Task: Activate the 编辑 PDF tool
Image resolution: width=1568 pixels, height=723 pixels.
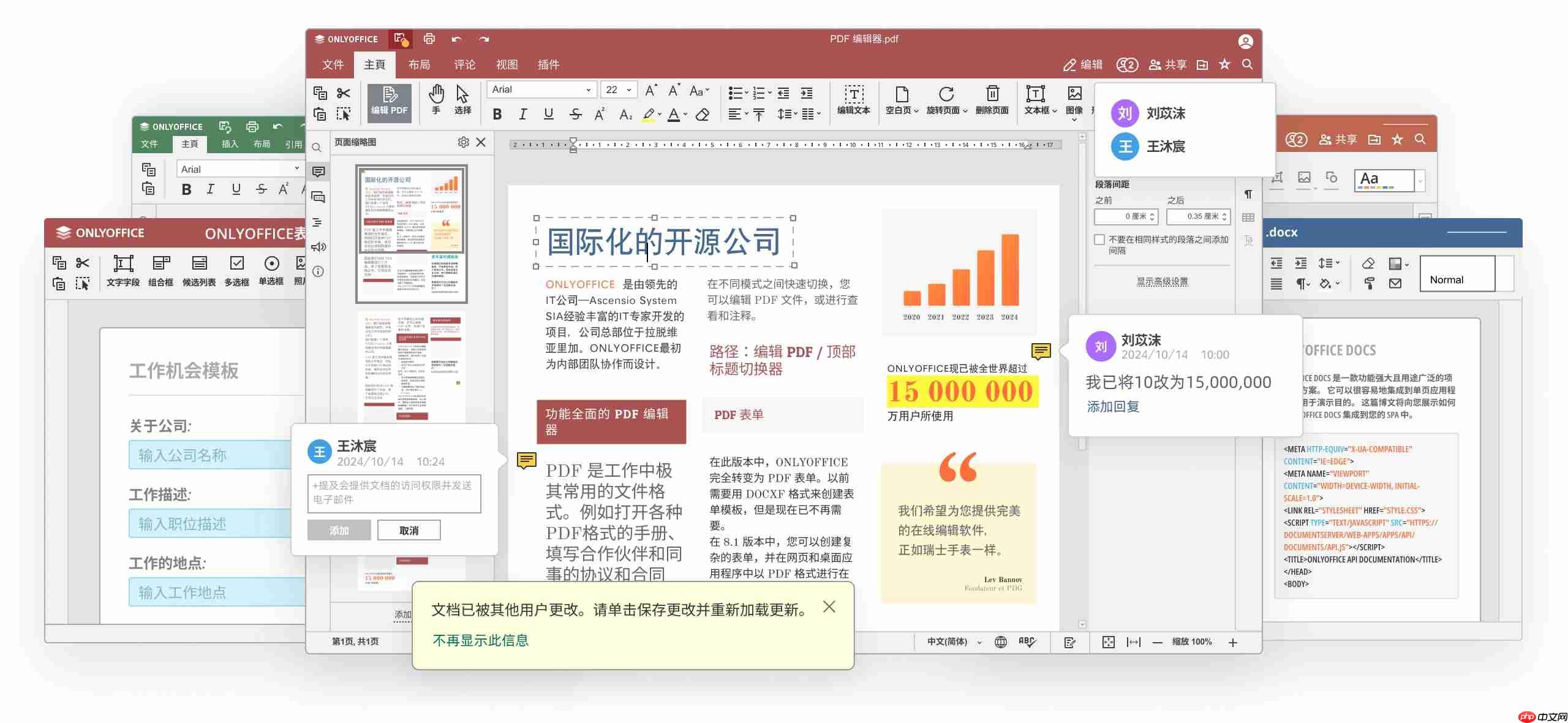Action: tap(389, 102)
